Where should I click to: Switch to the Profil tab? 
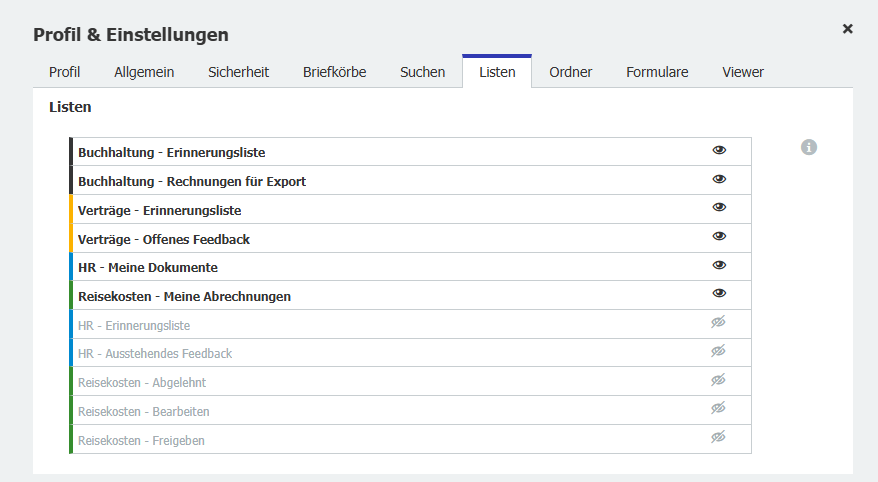tap(64, 72)
